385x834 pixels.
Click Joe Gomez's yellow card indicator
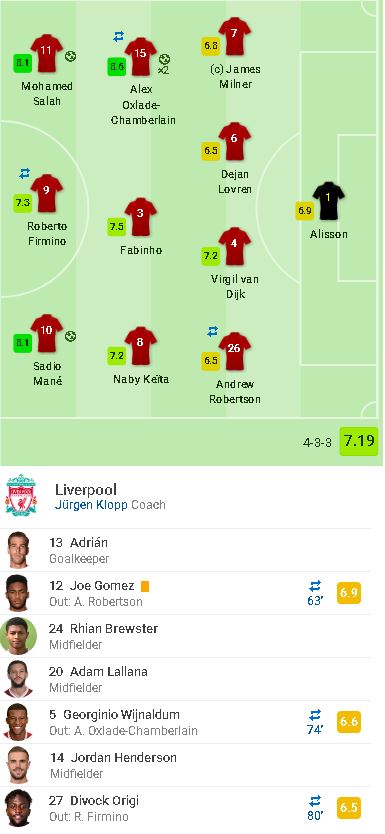click(x=145, y=586)
